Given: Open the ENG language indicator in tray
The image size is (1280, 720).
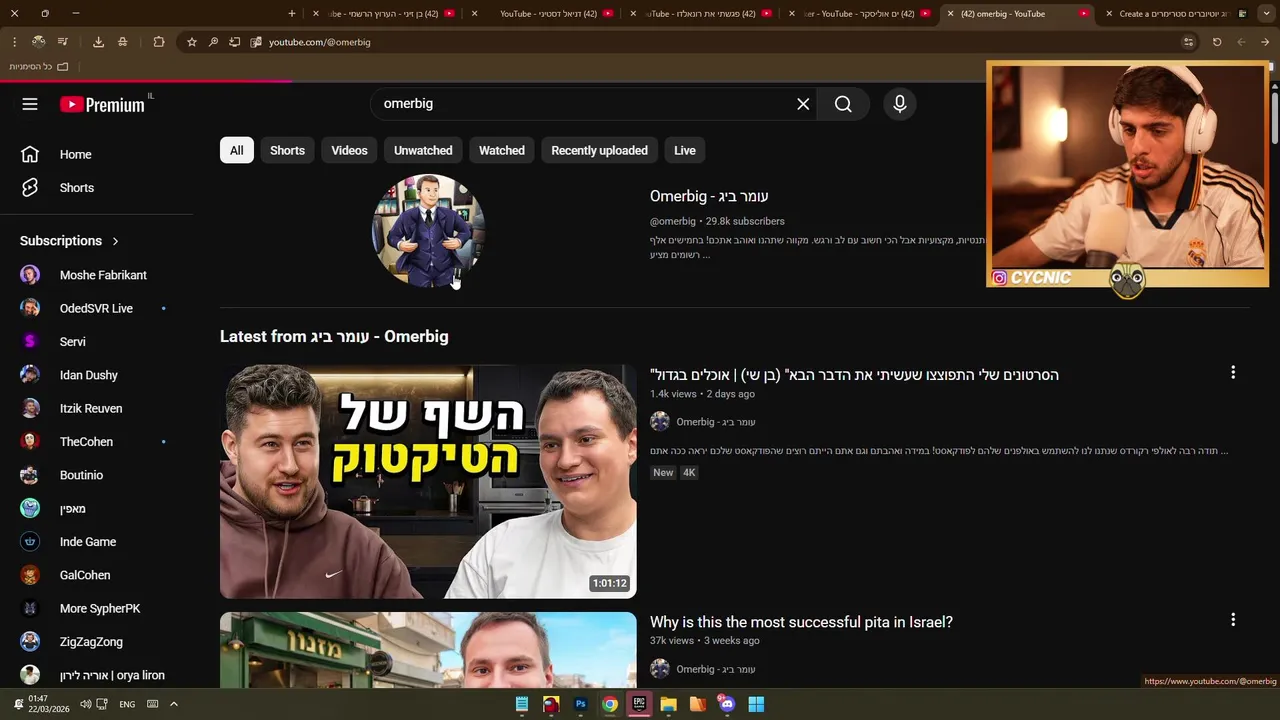Looking at the screenshot, I should (x=127, y=704).
